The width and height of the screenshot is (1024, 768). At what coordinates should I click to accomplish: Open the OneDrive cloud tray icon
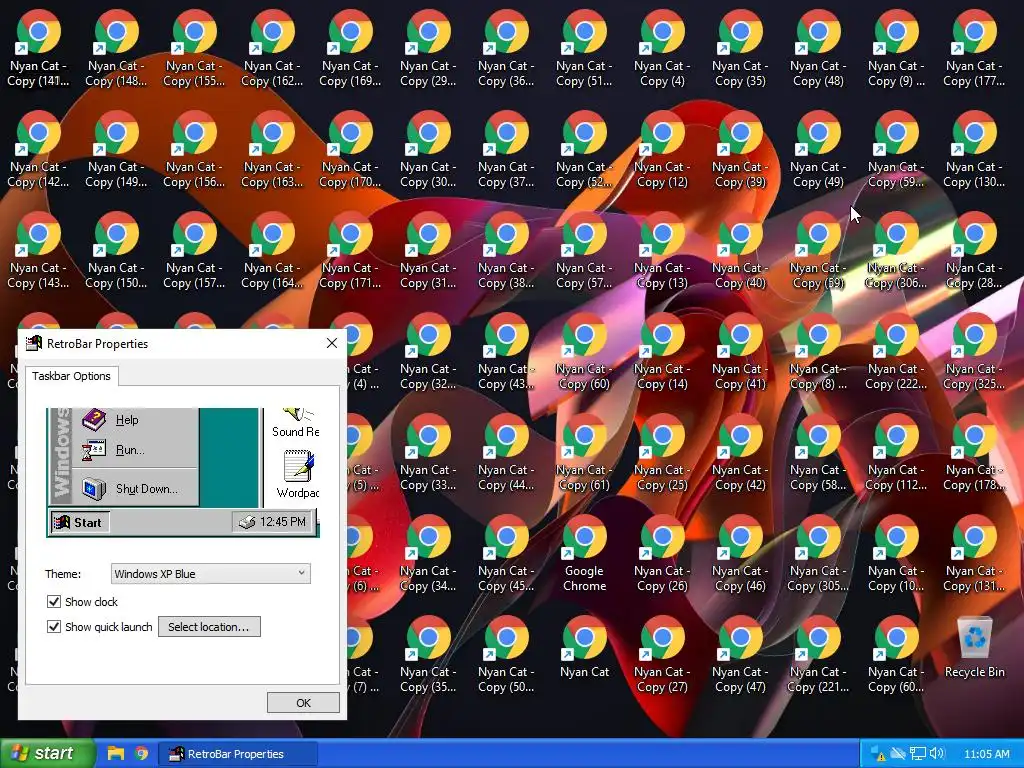(x=898, y=754)
